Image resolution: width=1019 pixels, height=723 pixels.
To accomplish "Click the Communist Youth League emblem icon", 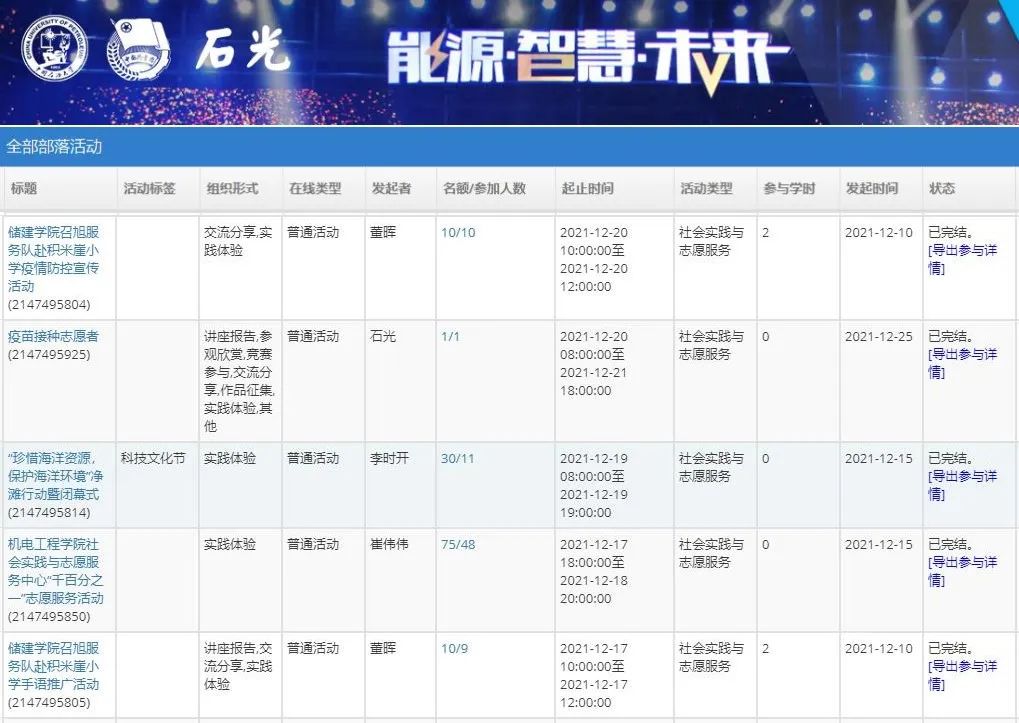I will tap(140, 47).
